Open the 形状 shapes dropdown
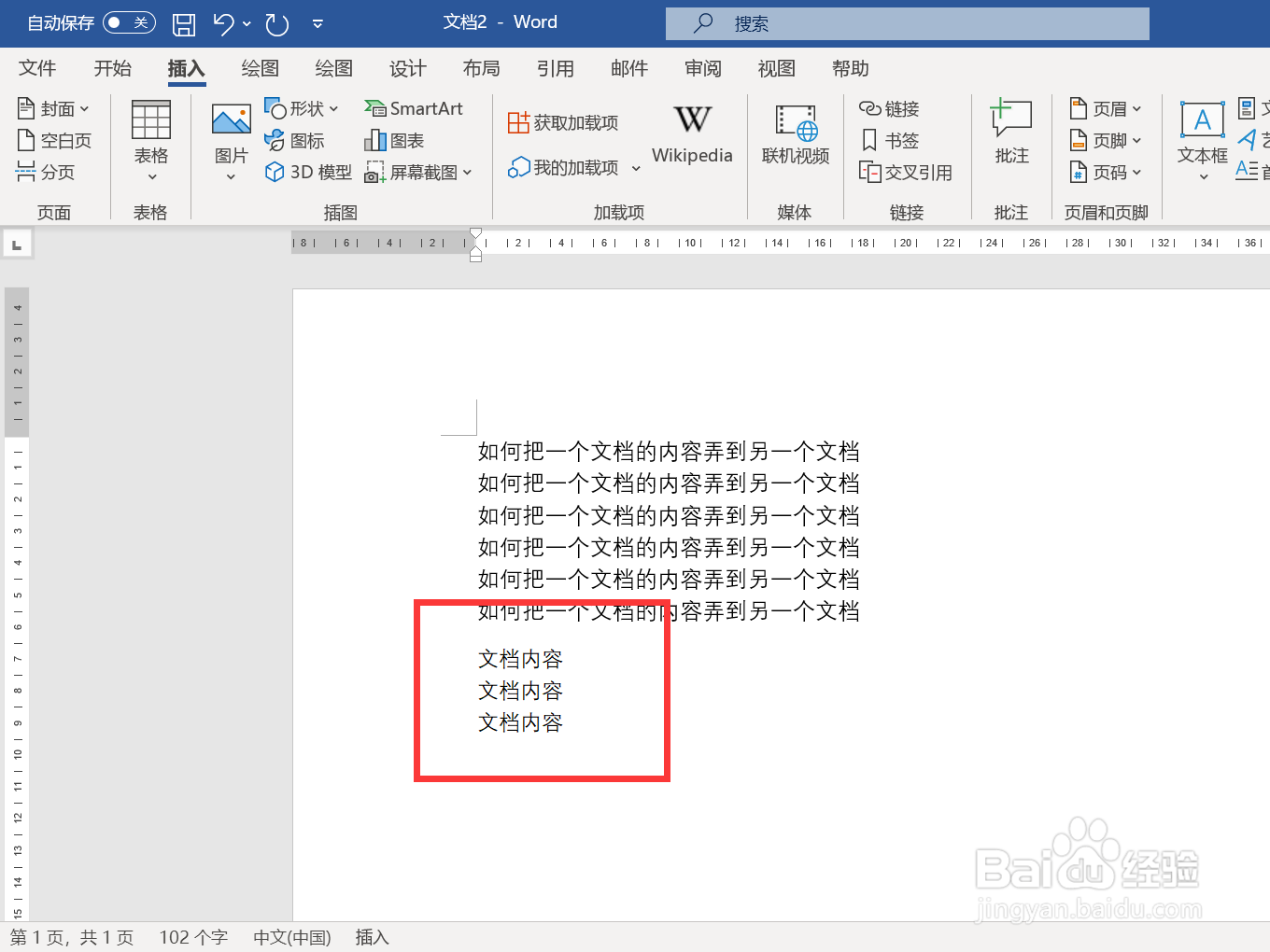 [x=302, y=109]
